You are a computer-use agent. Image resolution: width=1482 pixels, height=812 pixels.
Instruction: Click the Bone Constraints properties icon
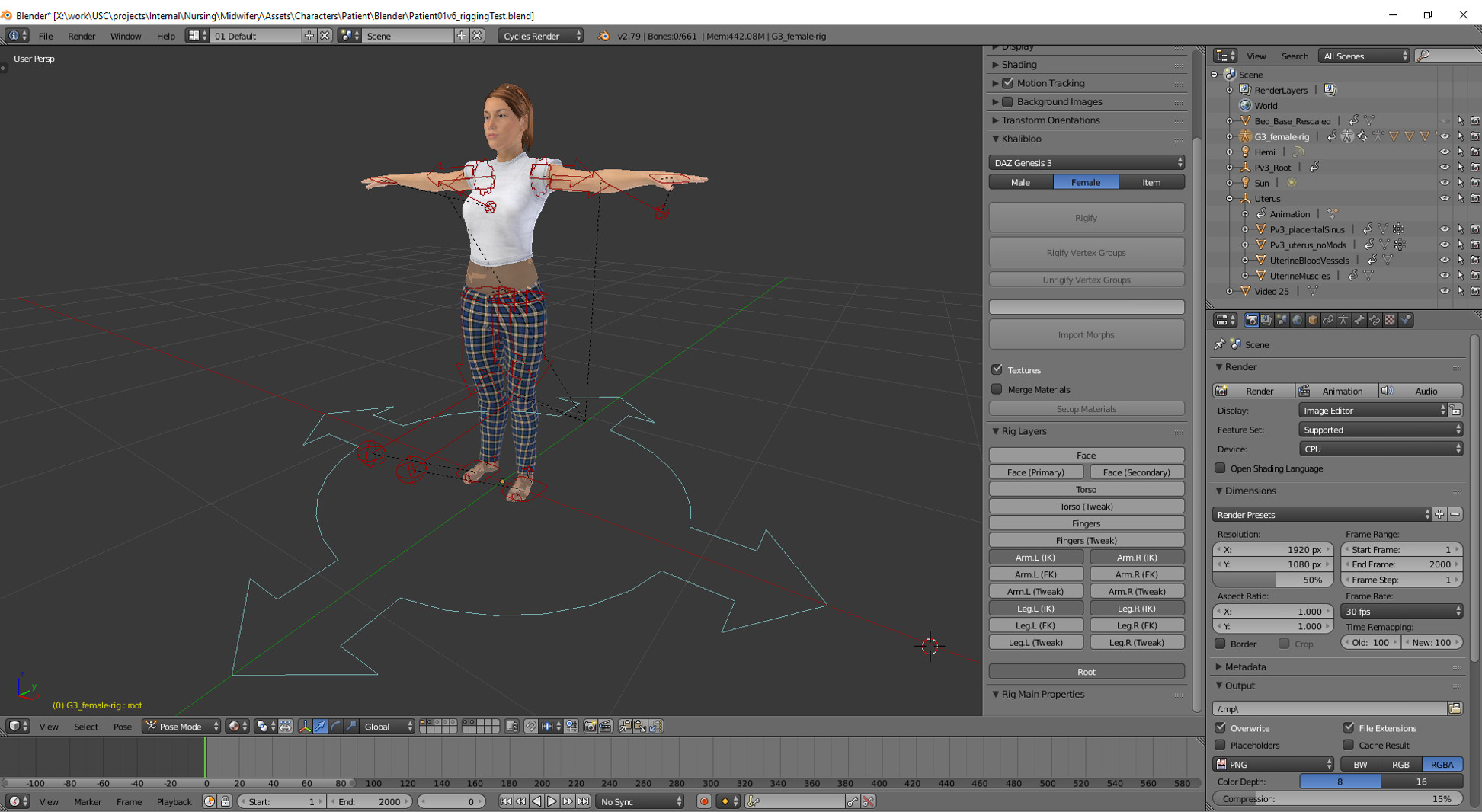[x=1375, y=321]
